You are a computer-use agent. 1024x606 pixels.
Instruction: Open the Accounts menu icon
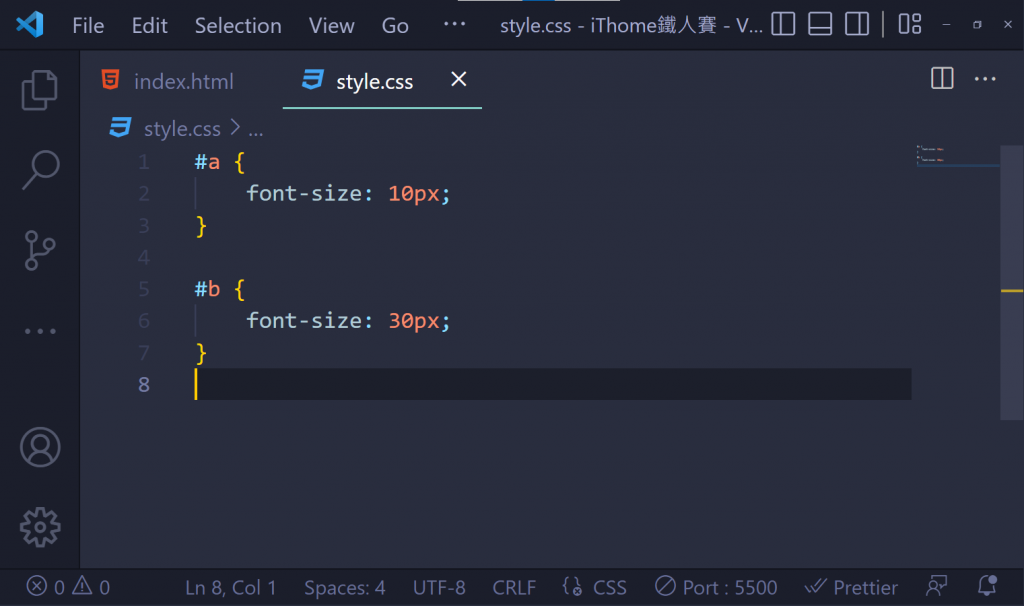tap(40, 447)
